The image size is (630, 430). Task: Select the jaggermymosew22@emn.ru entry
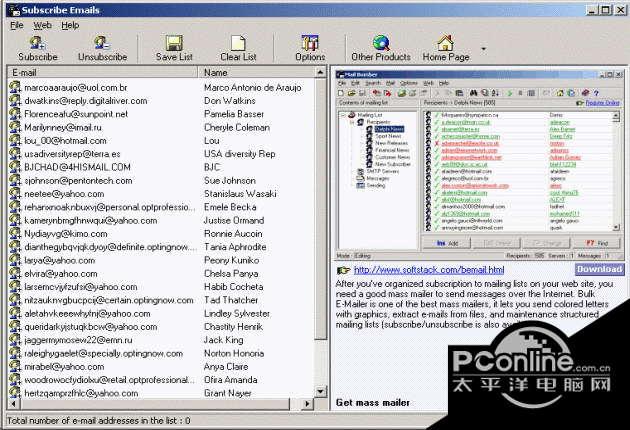tap(78, 340)
